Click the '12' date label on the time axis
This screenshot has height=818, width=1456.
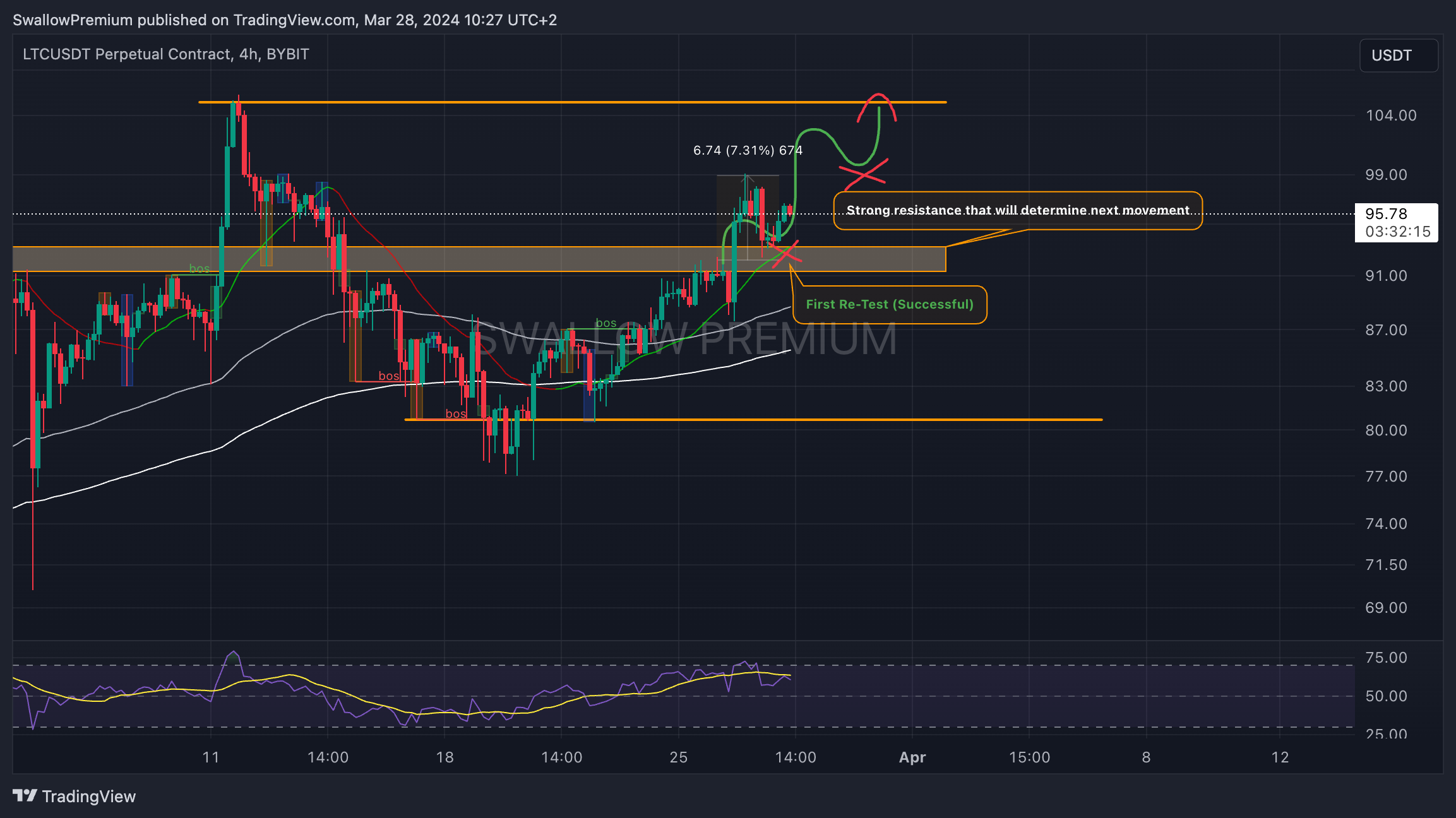[x=1280, y=757]
